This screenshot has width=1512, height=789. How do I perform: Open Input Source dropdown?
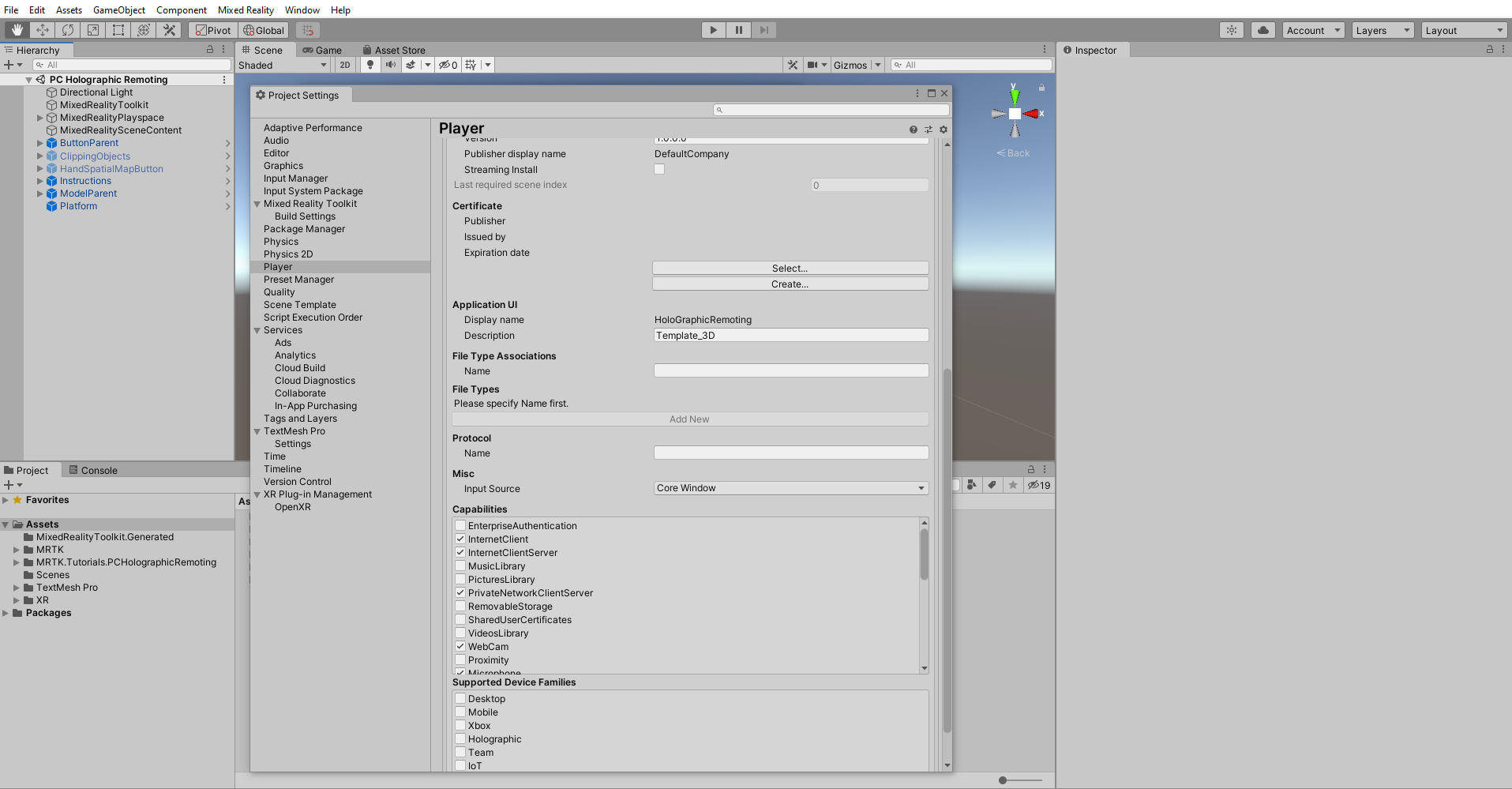[790, 488]
